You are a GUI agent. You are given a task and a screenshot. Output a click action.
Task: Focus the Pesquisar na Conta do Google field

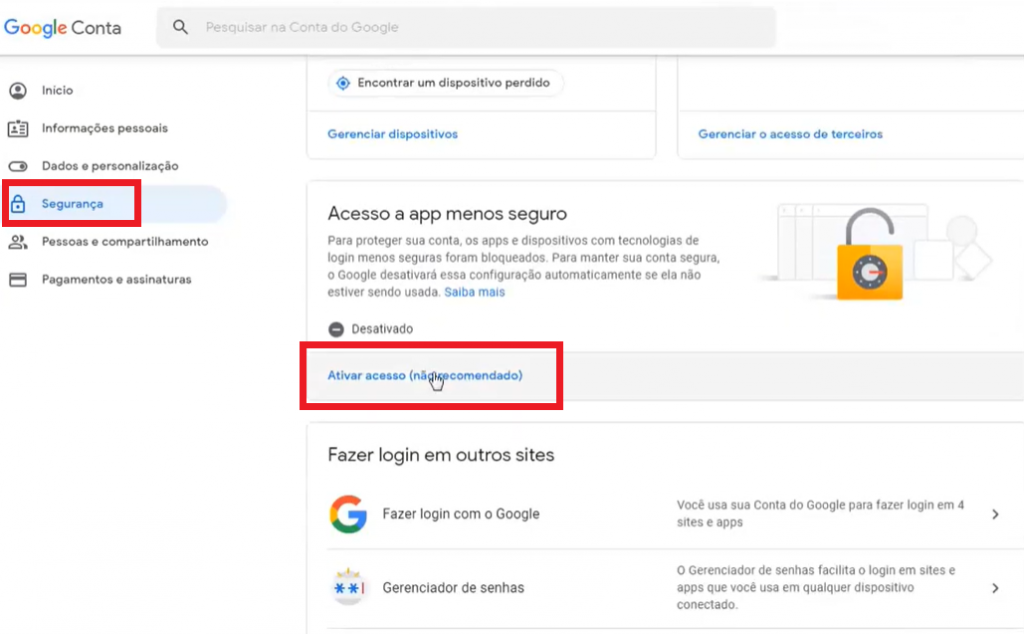[x=466, y=27]
